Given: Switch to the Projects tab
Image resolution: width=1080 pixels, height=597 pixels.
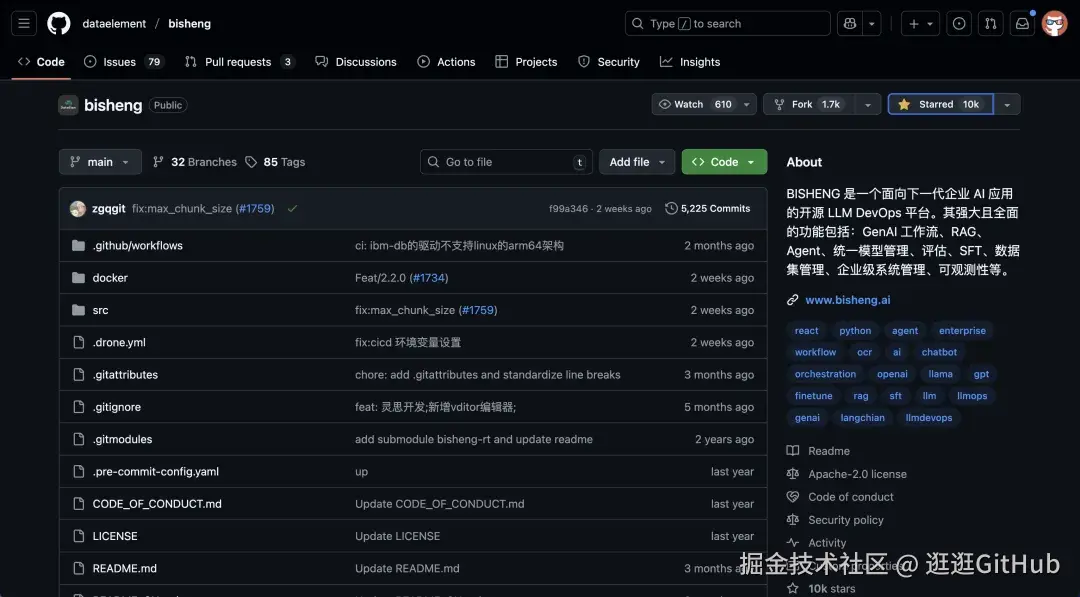Looking at the screenshot, I should click(x=526, y=62).
